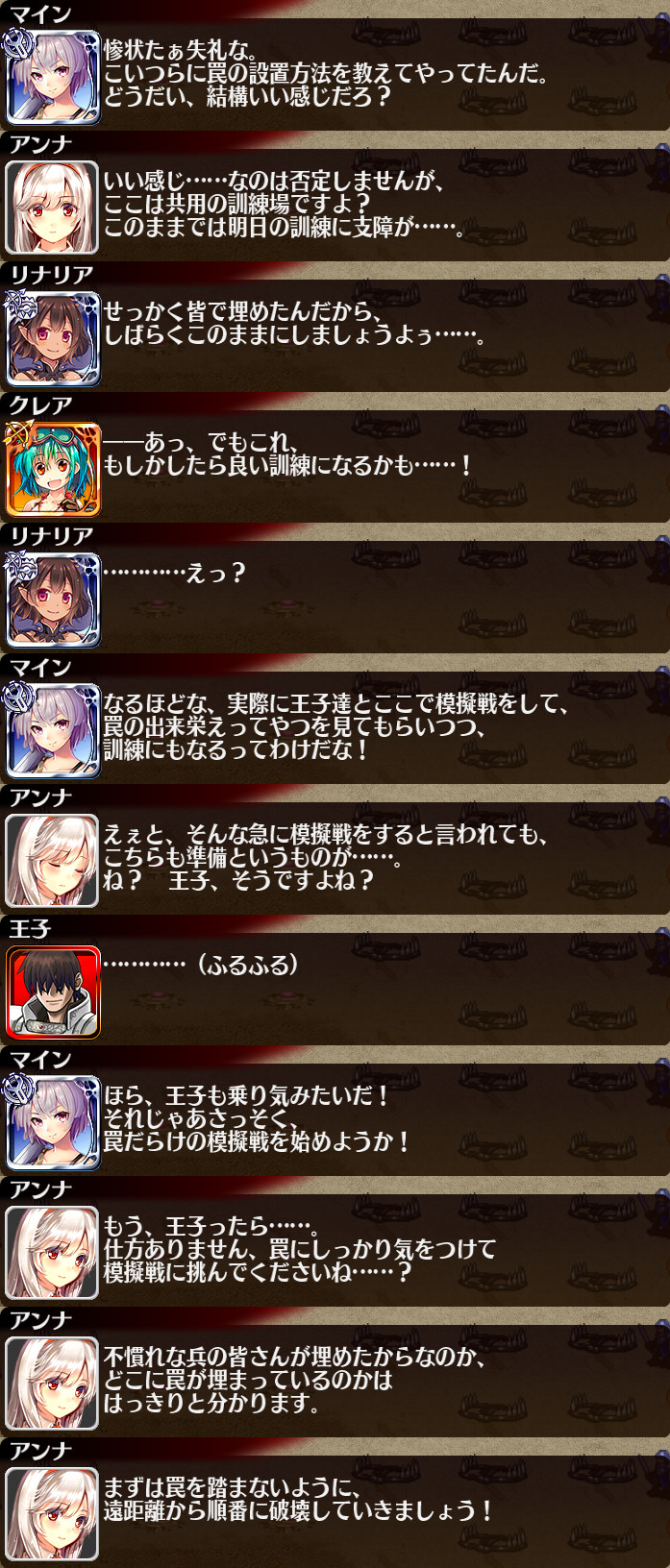This screenshot has width=670, height=1568.
Task: Select Mine's portrait next to the なるほどな line
Action: 53,730
